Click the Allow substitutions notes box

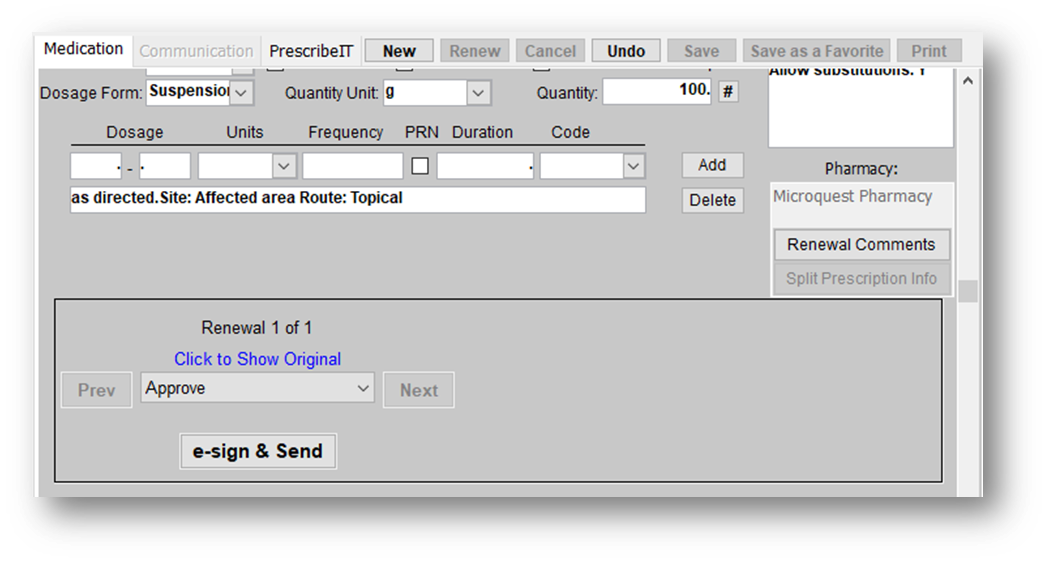pyautogui.click(x=861, y=107)
